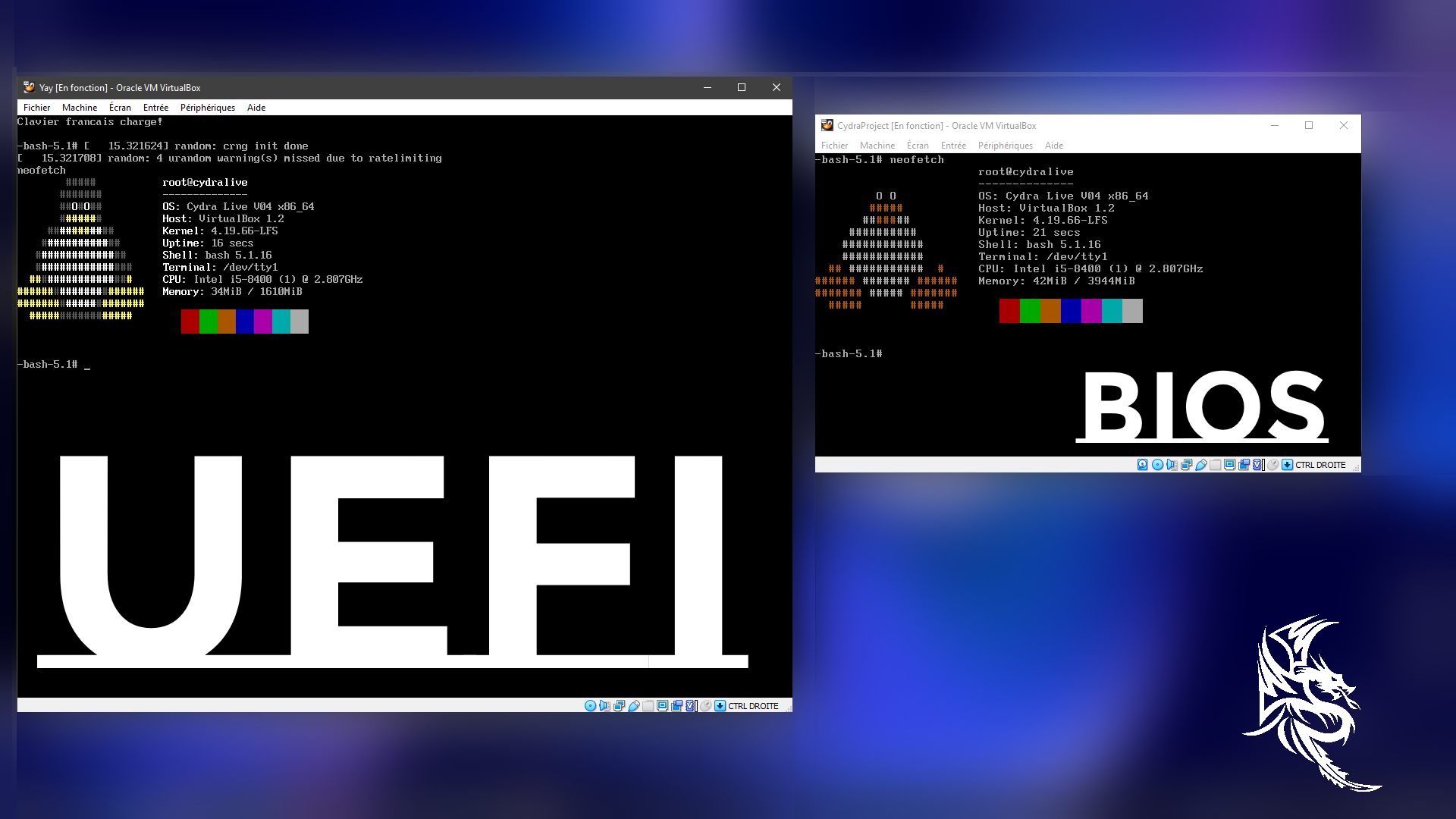This screenshot has height=819, width=1456.
Task: Click CTRL DROITE host key label in Yay window
Action: coord(753,706)
